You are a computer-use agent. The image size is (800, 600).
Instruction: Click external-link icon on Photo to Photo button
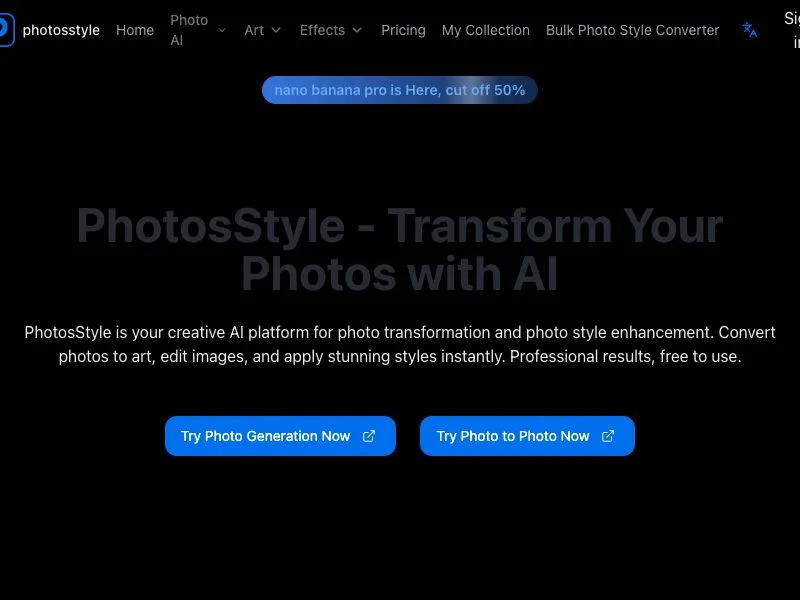[608, 436]
